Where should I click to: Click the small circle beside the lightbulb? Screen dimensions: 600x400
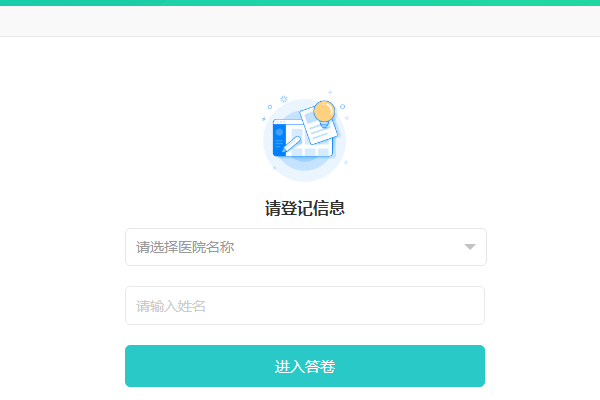[342, 106]
